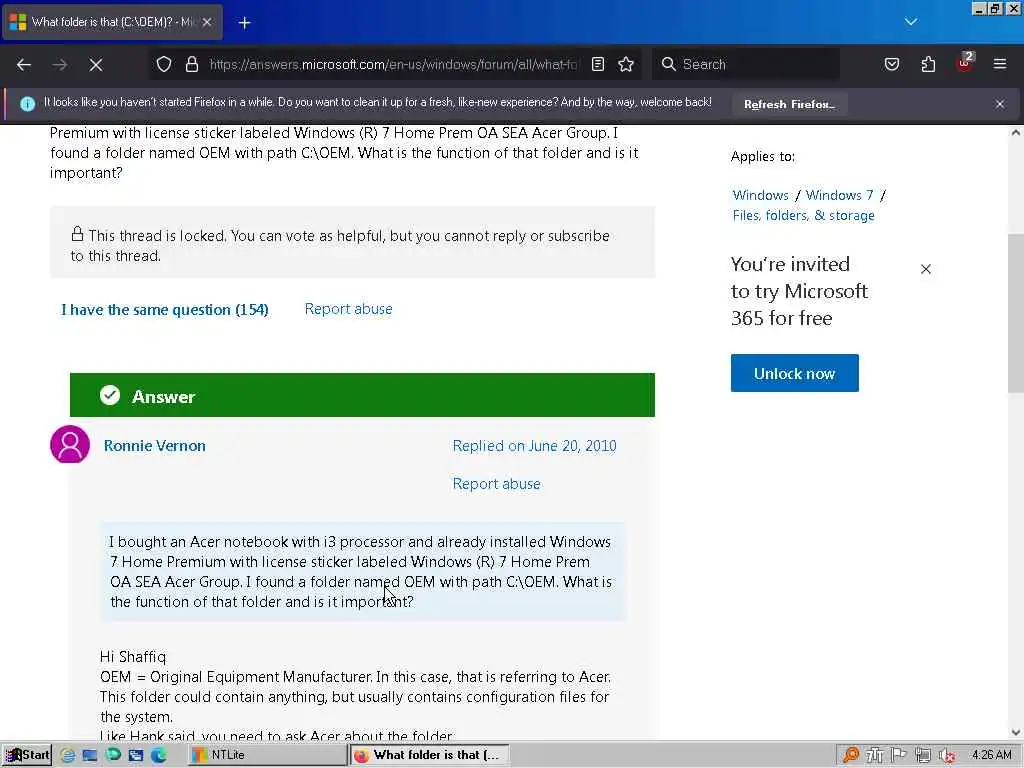Open a new browser tab
The height and width of the screenshot is (768, 1024).
244,23
